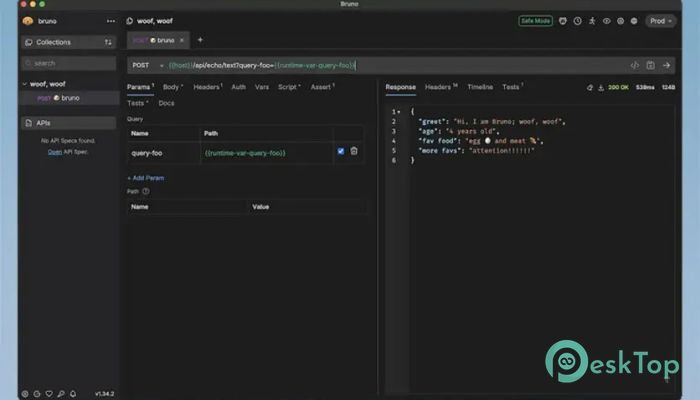Open the request Tests tab
This screenshot has width=700, height=400.
138,103
